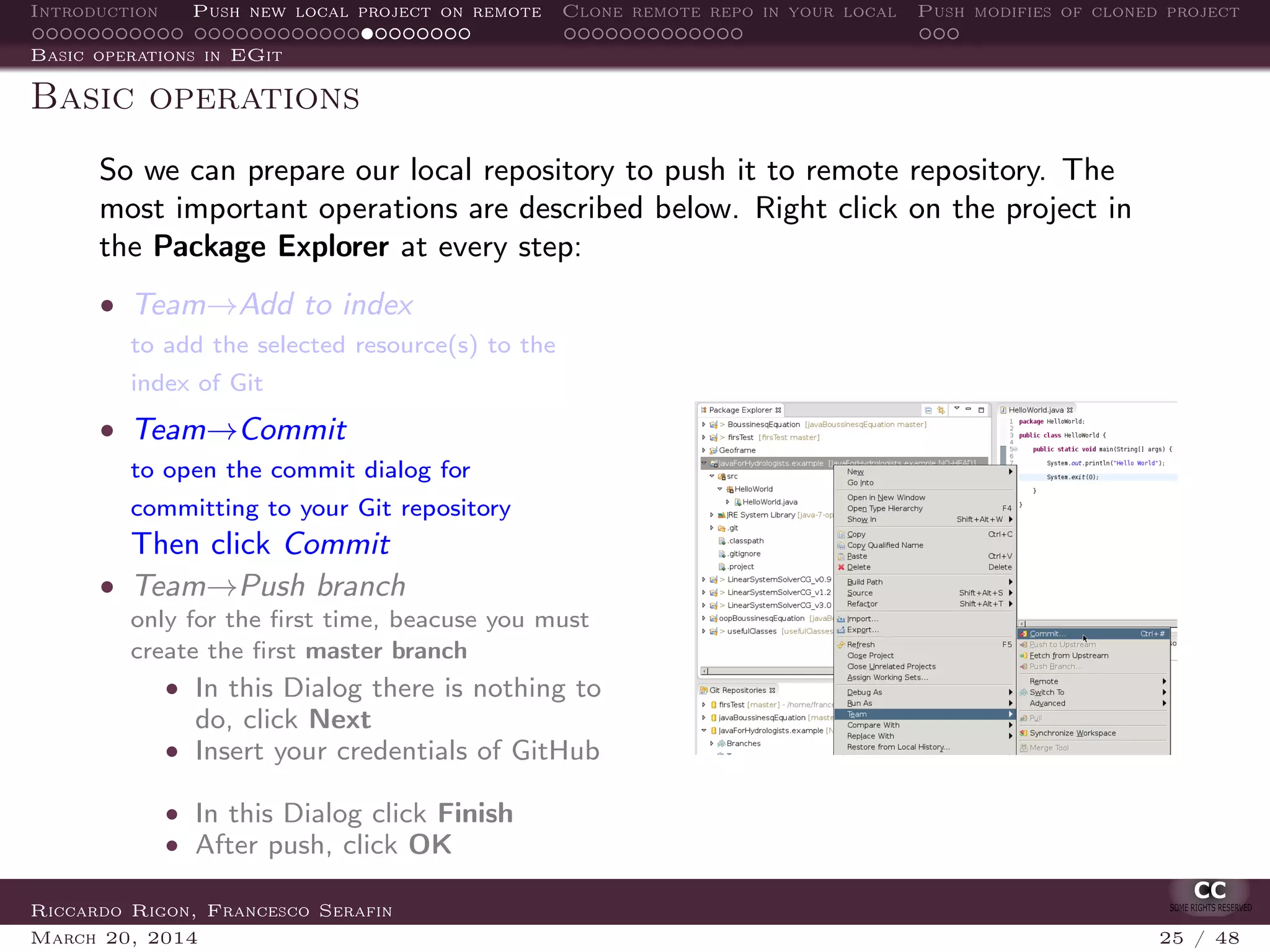Click JRE System Library icon
The width and height of the screenshot is (1270, 952).
coord(722,516)
